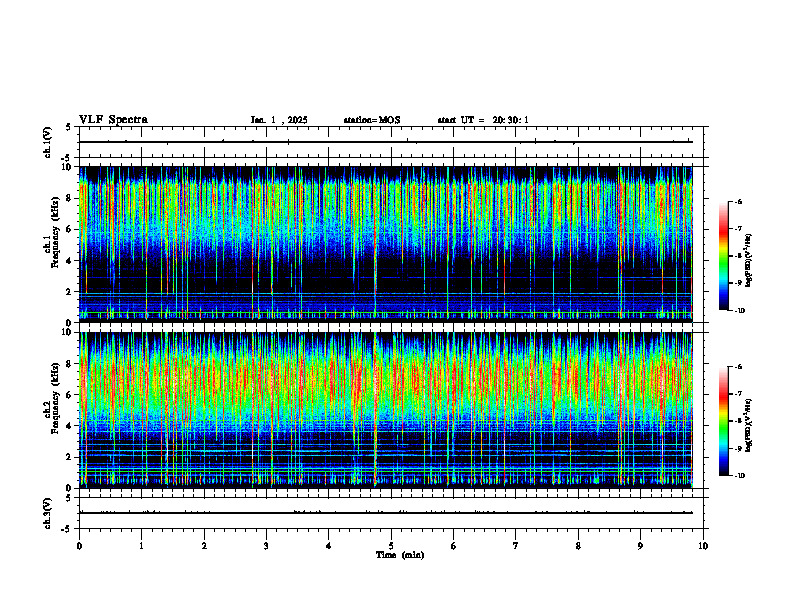Screen dimensions: 792x612
Task: Click the "4" kHz tick on ch.2 frequency axis
Action: point(71,426)
